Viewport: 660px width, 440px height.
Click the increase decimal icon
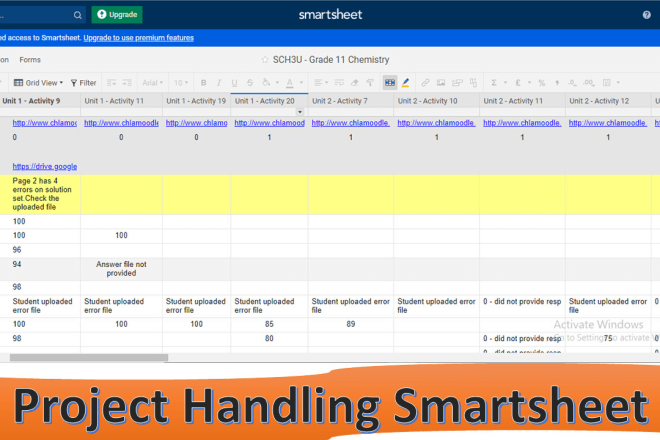pos(589,83)
